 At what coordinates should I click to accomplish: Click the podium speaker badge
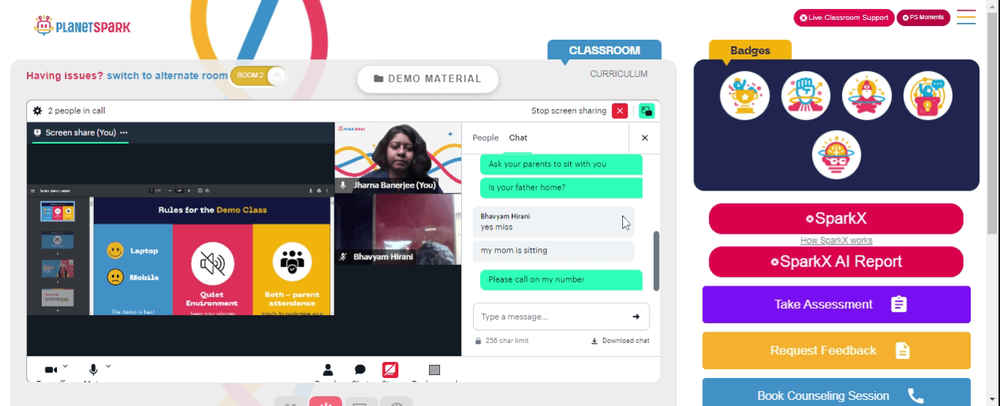coord(928,96)
